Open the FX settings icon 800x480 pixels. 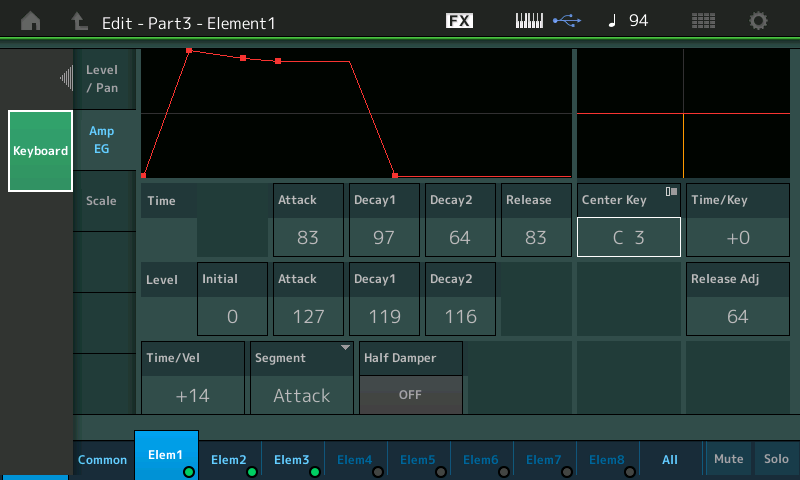[459, 21]
